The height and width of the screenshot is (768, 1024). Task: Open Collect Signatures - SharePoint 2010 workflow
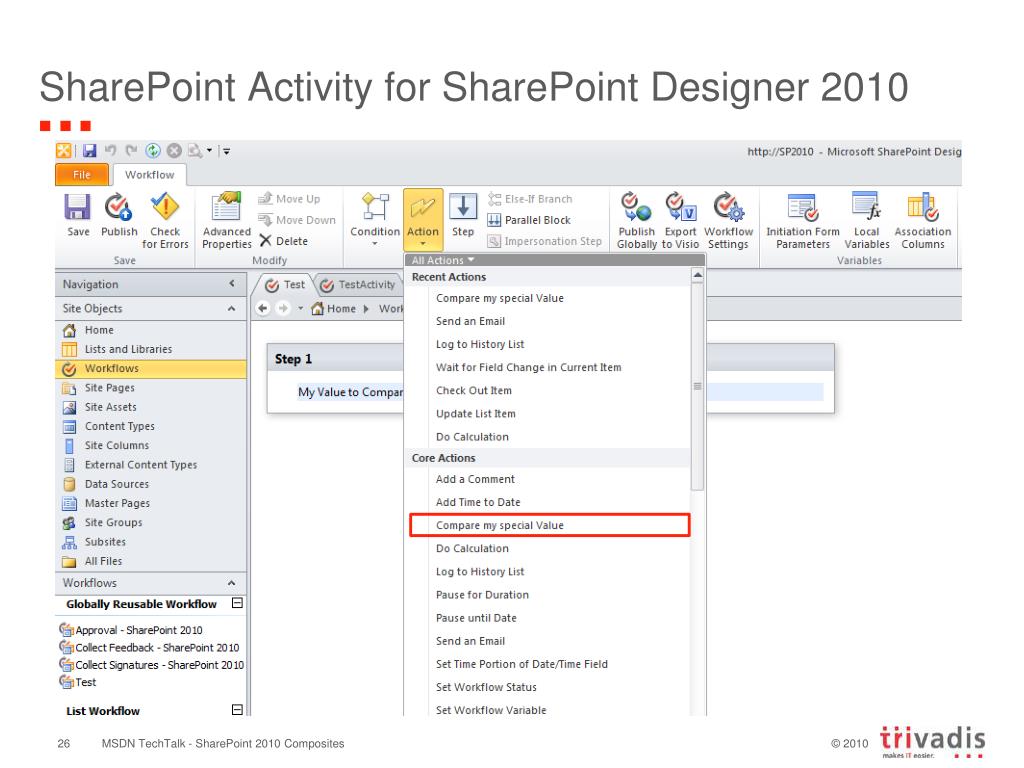point(152,665)
